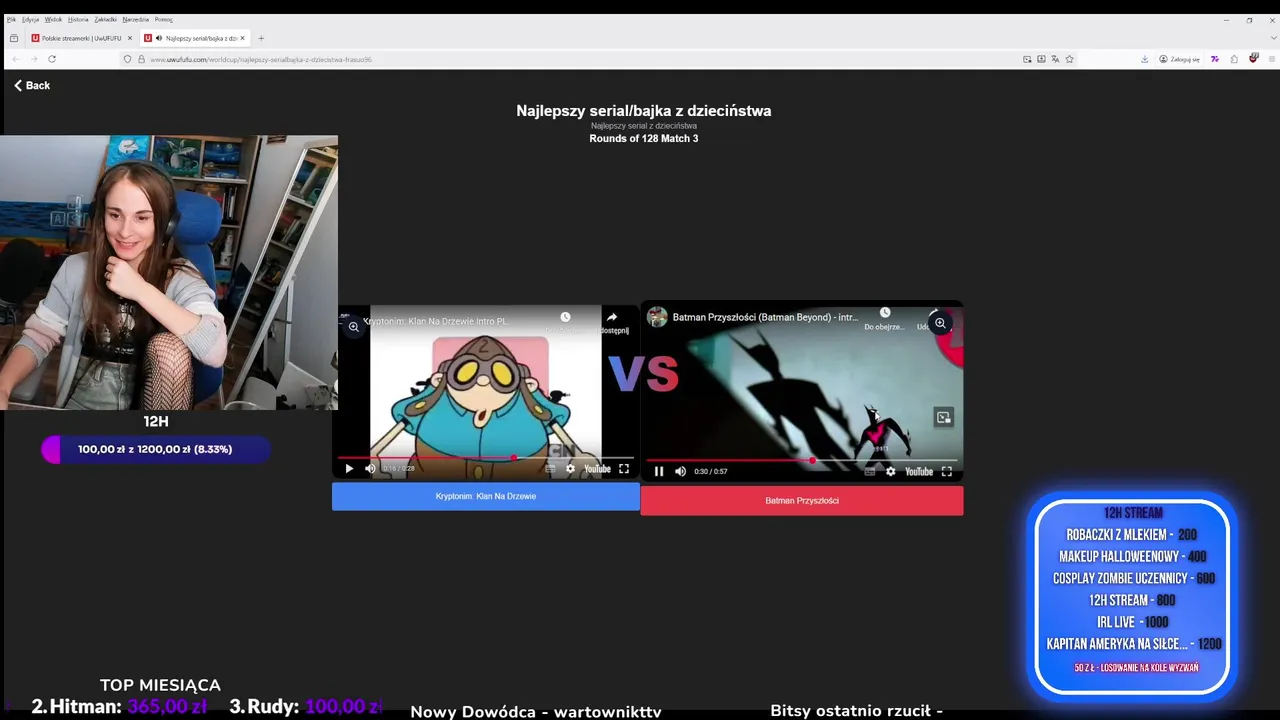Open the extensions puzzle icon

tap(1234, 59)
